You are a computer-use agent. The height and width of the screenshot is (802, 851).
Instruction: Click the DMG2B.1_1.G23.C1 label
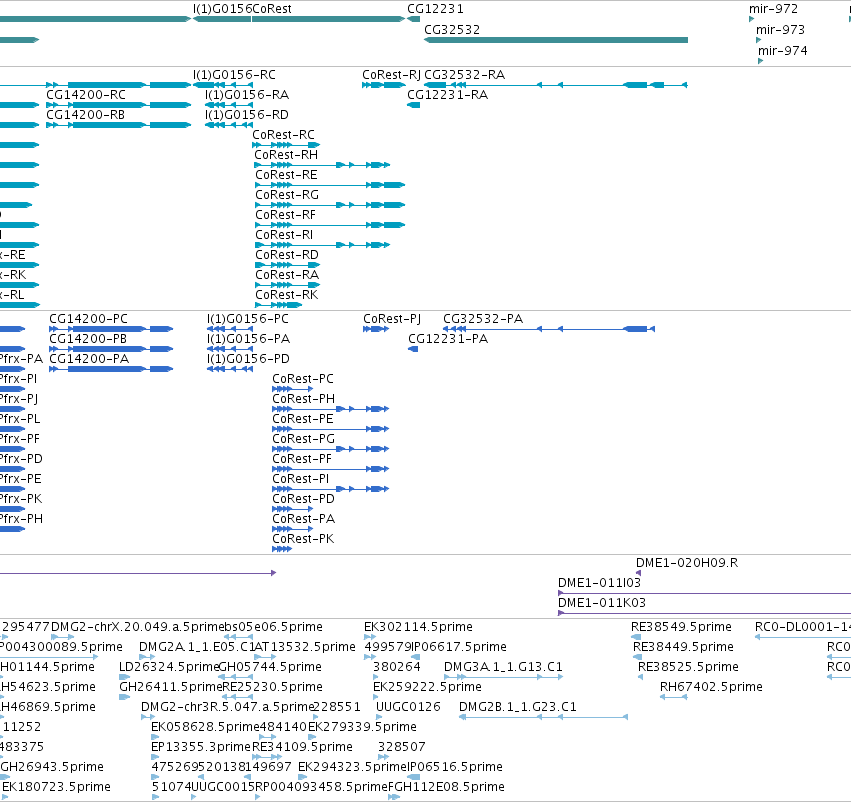[518, 707]
